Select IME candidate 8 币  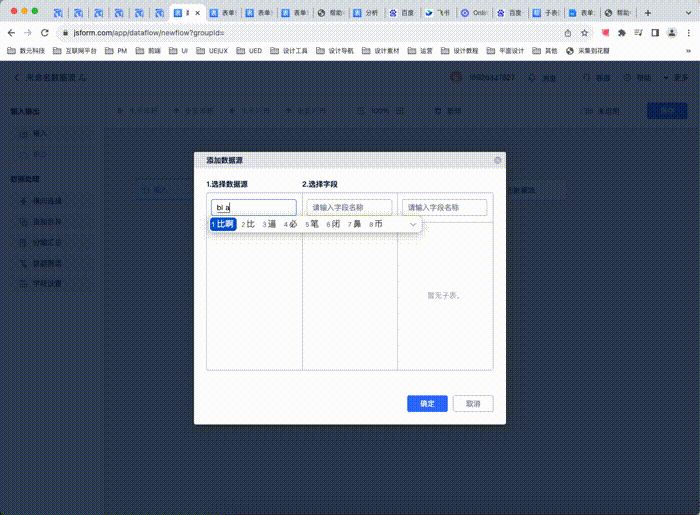tap(376, 225)
